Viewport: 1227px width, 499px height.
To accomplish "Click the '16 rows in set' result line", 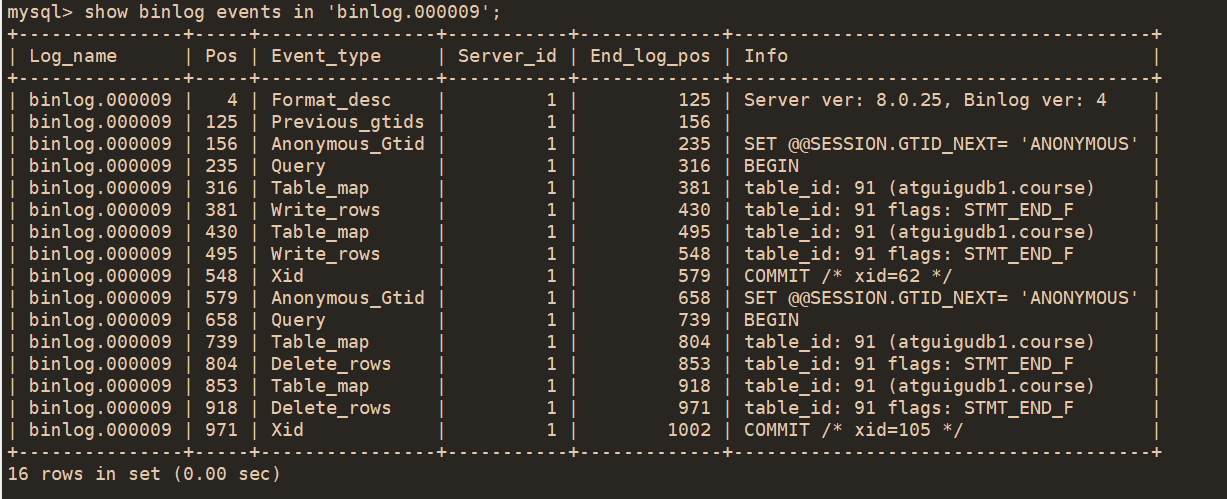I will [x=144, y=474].
